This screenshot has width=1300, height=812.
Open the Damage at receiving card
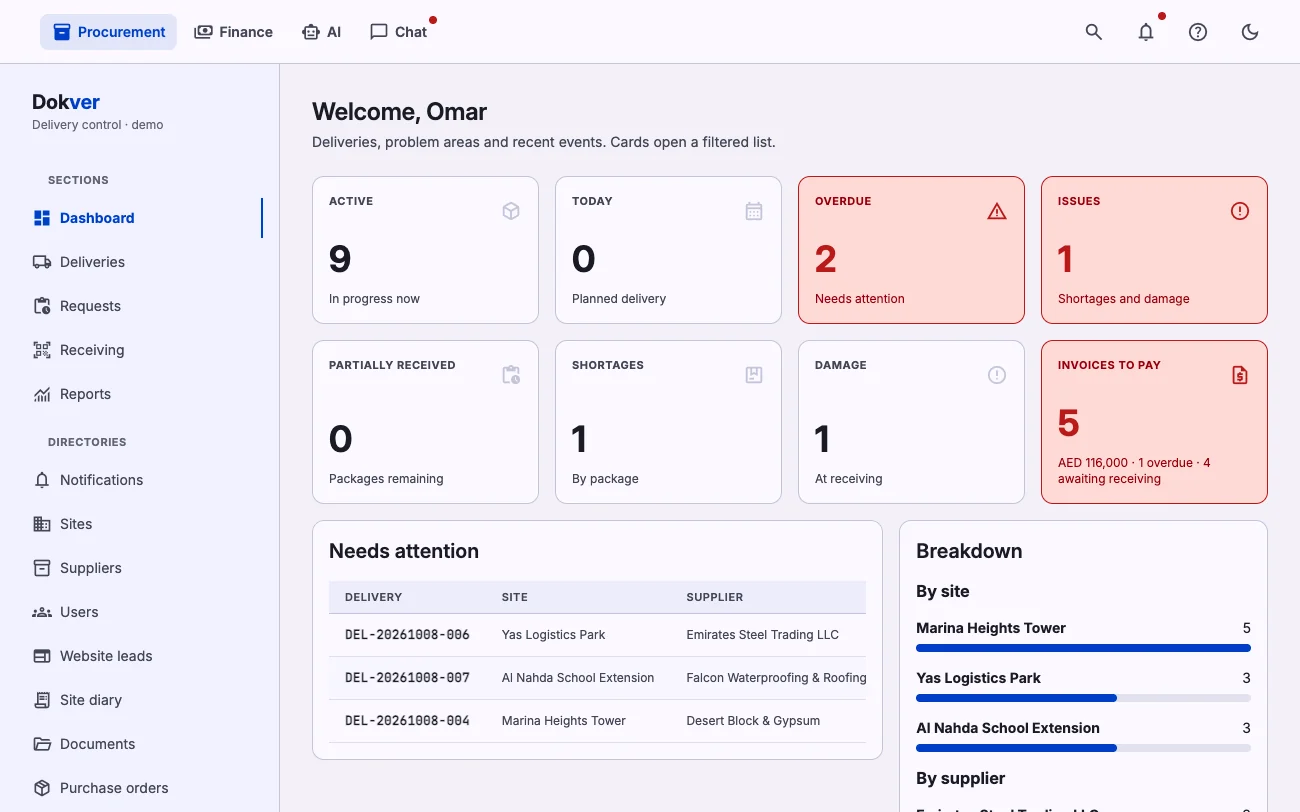(911, 422)
